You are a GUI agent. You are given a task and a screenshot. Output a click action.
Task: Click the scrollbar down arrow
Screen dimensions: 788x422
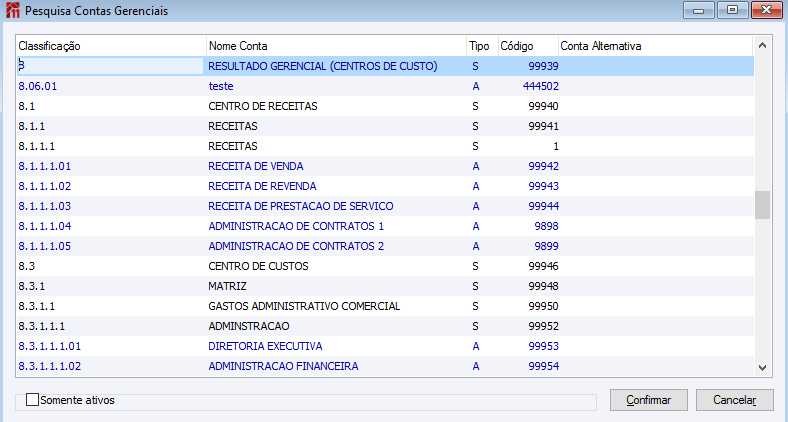762,368
